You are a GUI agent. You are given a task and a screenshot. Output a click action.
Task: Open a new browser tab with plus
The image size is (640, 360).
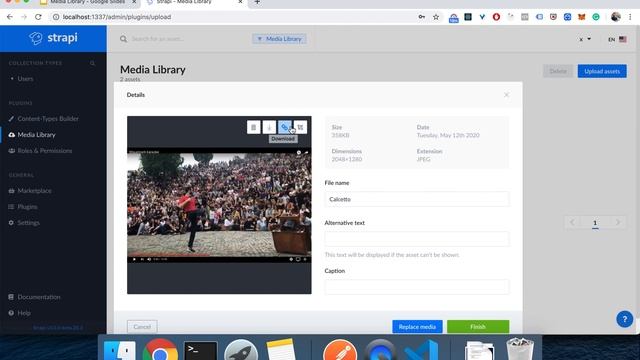(x=257, y=2)
